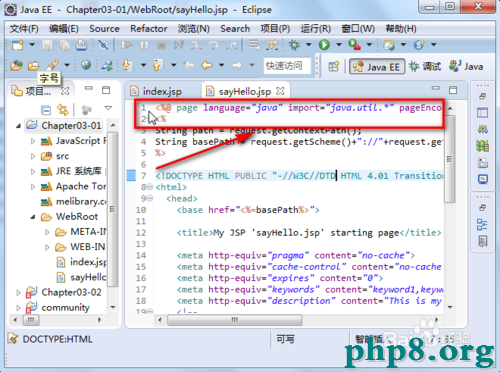Click the Save icon
The width and height of the screenshot is (500, 372).
tap(47, 45)
